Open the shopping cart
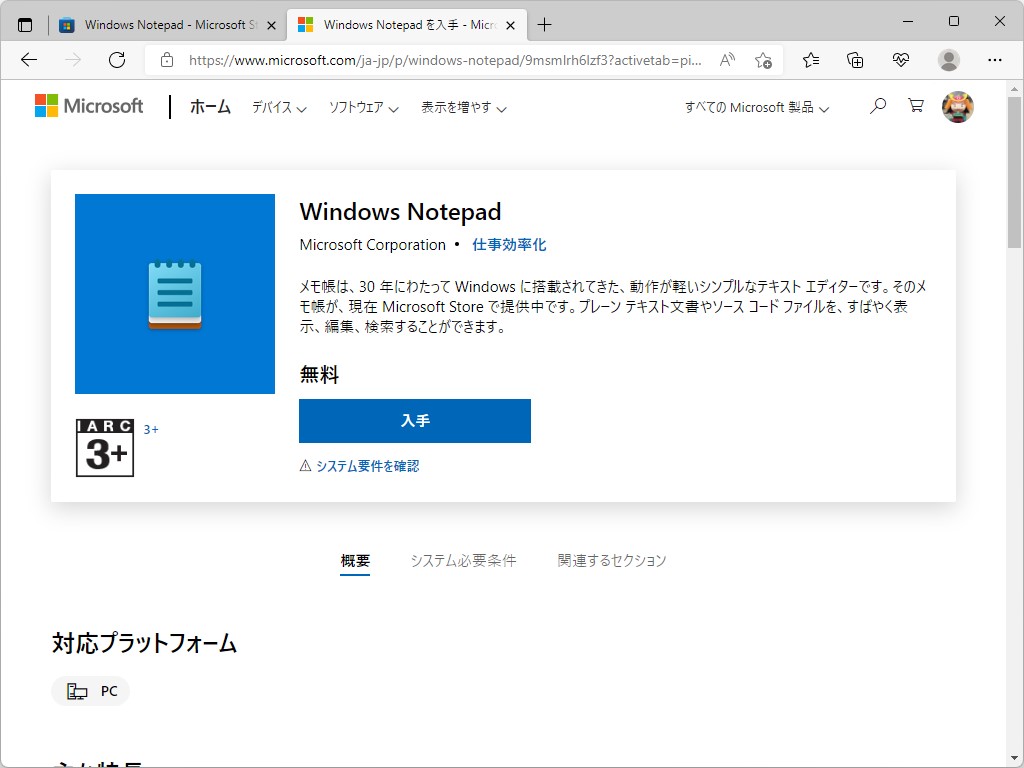The height and width of the screenshot is (768, 1024). pyautogui.click(x=916, y=105)
